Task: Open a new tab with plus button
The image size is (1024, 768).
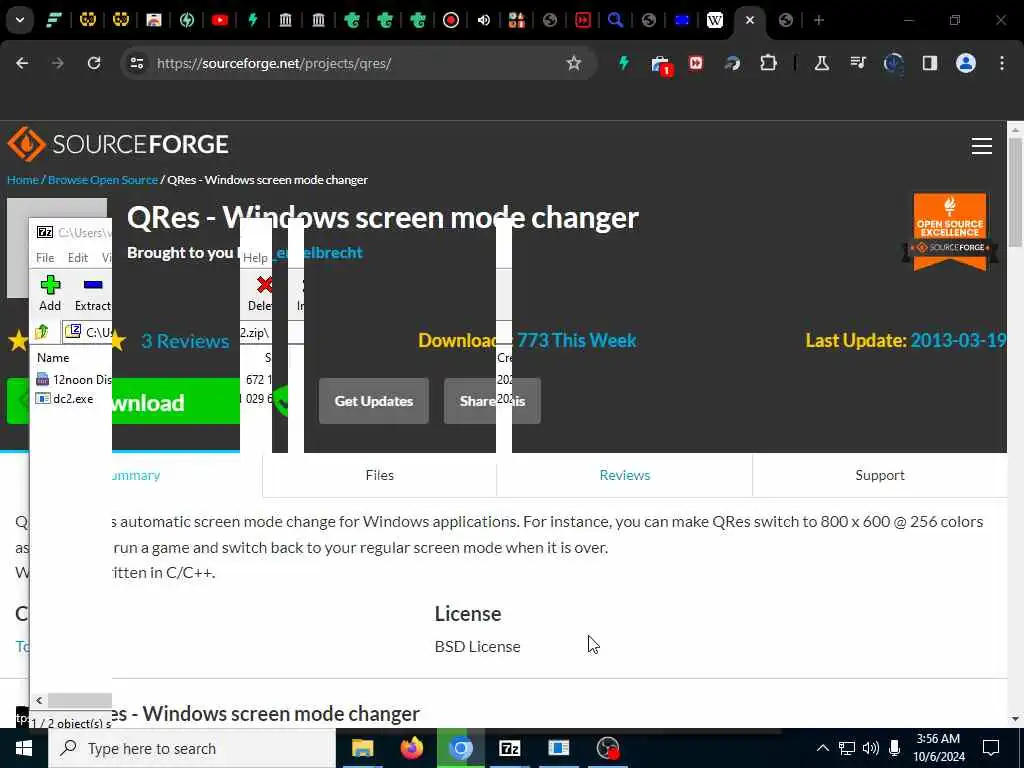Action: pyautogui.click(x=819, y=20)
